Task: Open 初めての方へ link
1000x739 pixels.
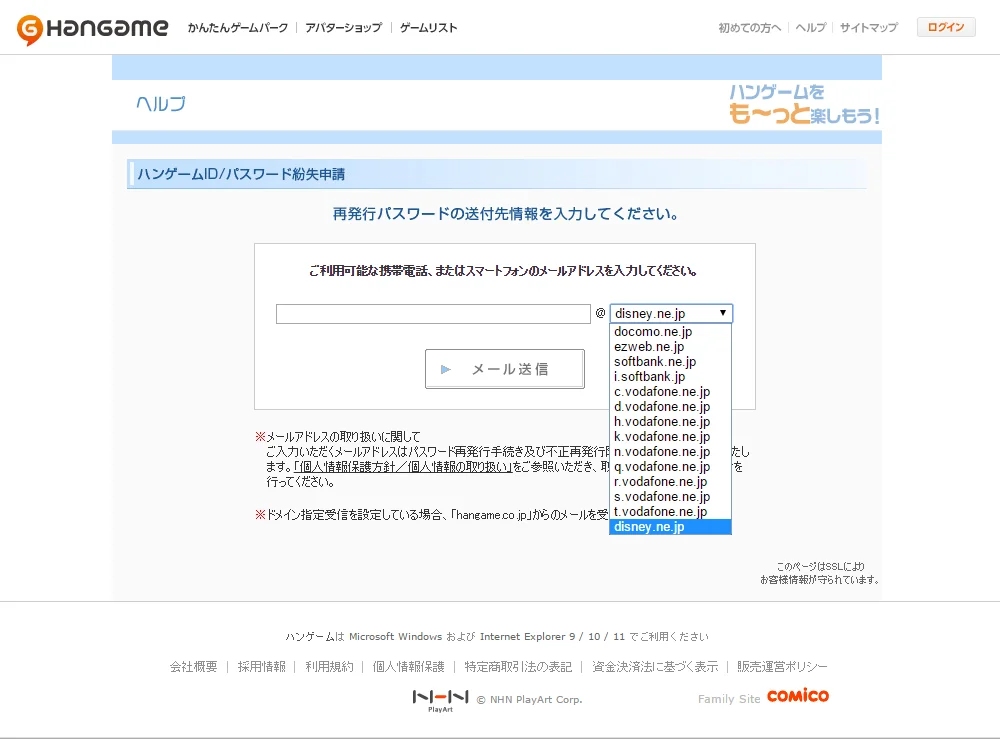Action: (x=749, y=27)
